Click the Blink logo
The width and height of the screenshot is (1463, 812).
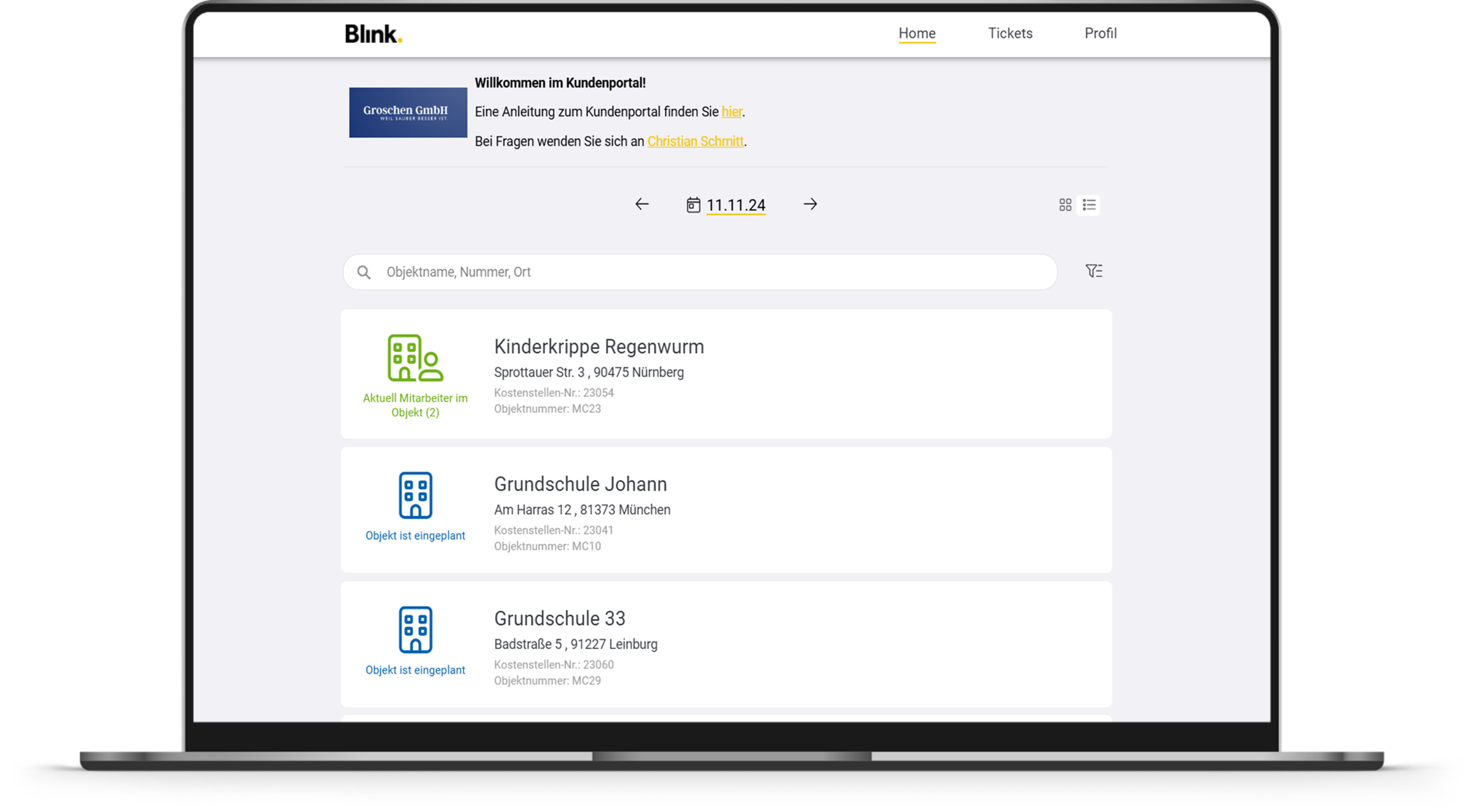click(373, 34)
